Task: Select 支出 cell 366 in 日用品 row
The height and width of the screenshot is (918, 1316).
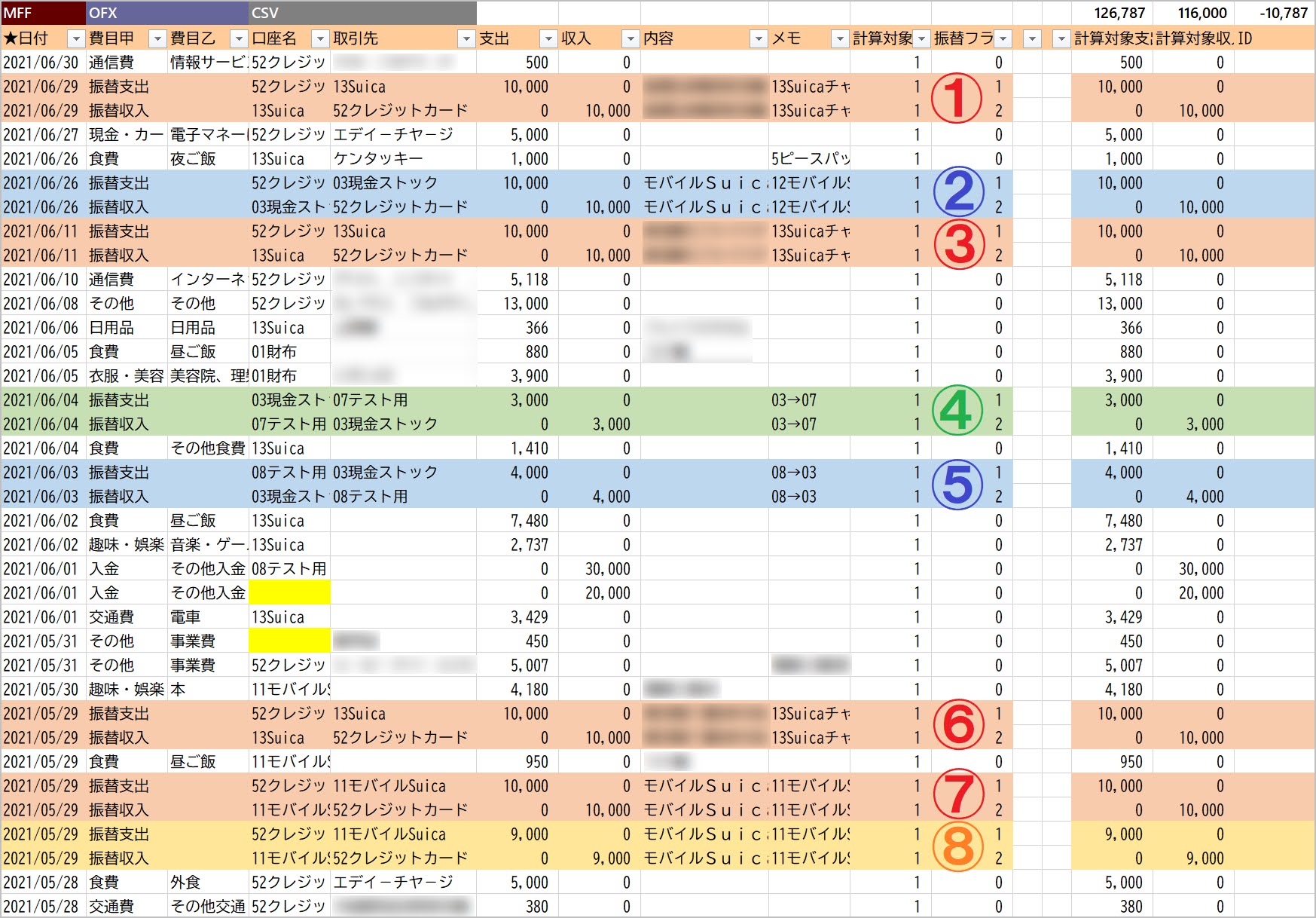Action: (x=517, y=328)
